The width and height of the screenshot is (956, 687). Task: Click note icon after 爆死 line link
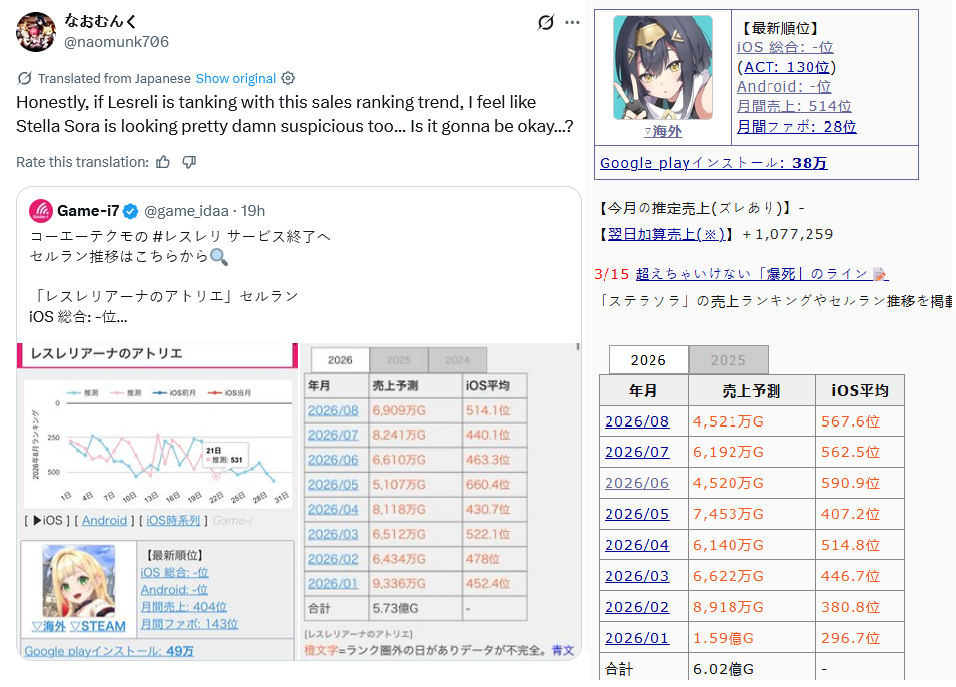click(880, 274)
